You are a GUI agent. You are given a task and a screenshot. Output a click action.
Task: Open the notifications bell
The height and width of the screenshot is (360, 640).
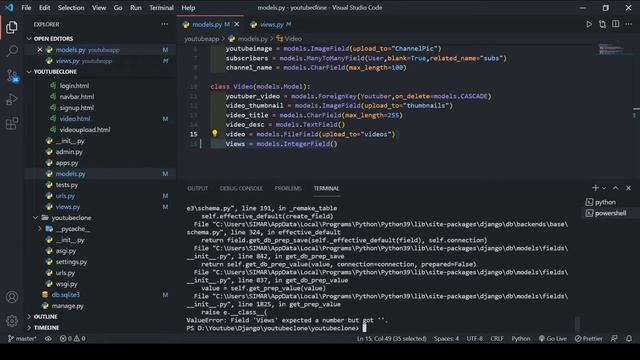[629, 338]
